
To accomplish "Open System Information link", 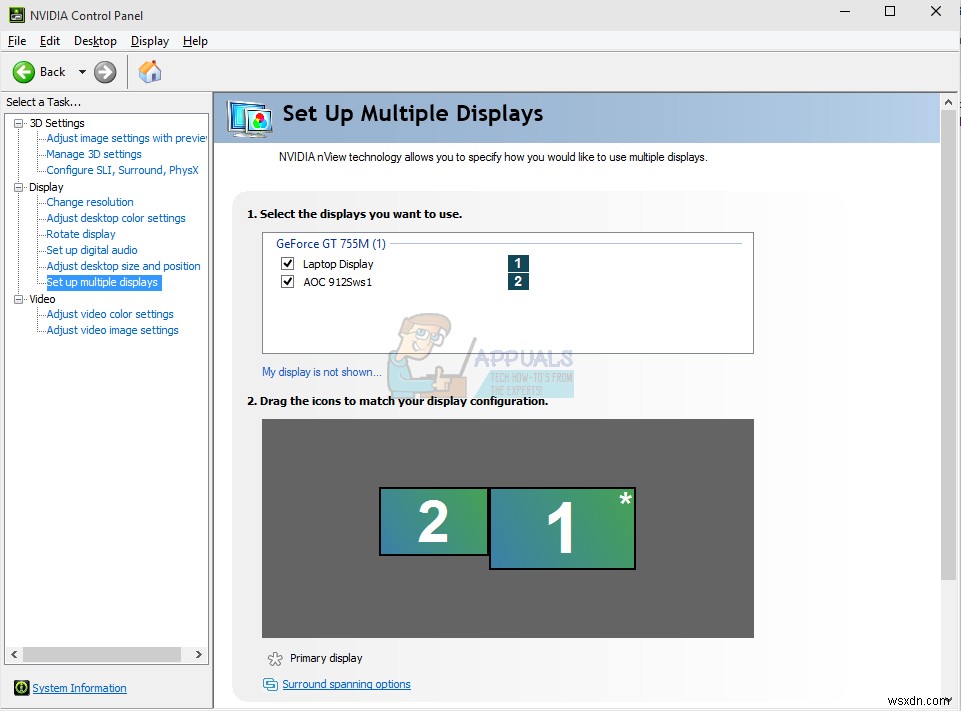I will tap(79, 688).
